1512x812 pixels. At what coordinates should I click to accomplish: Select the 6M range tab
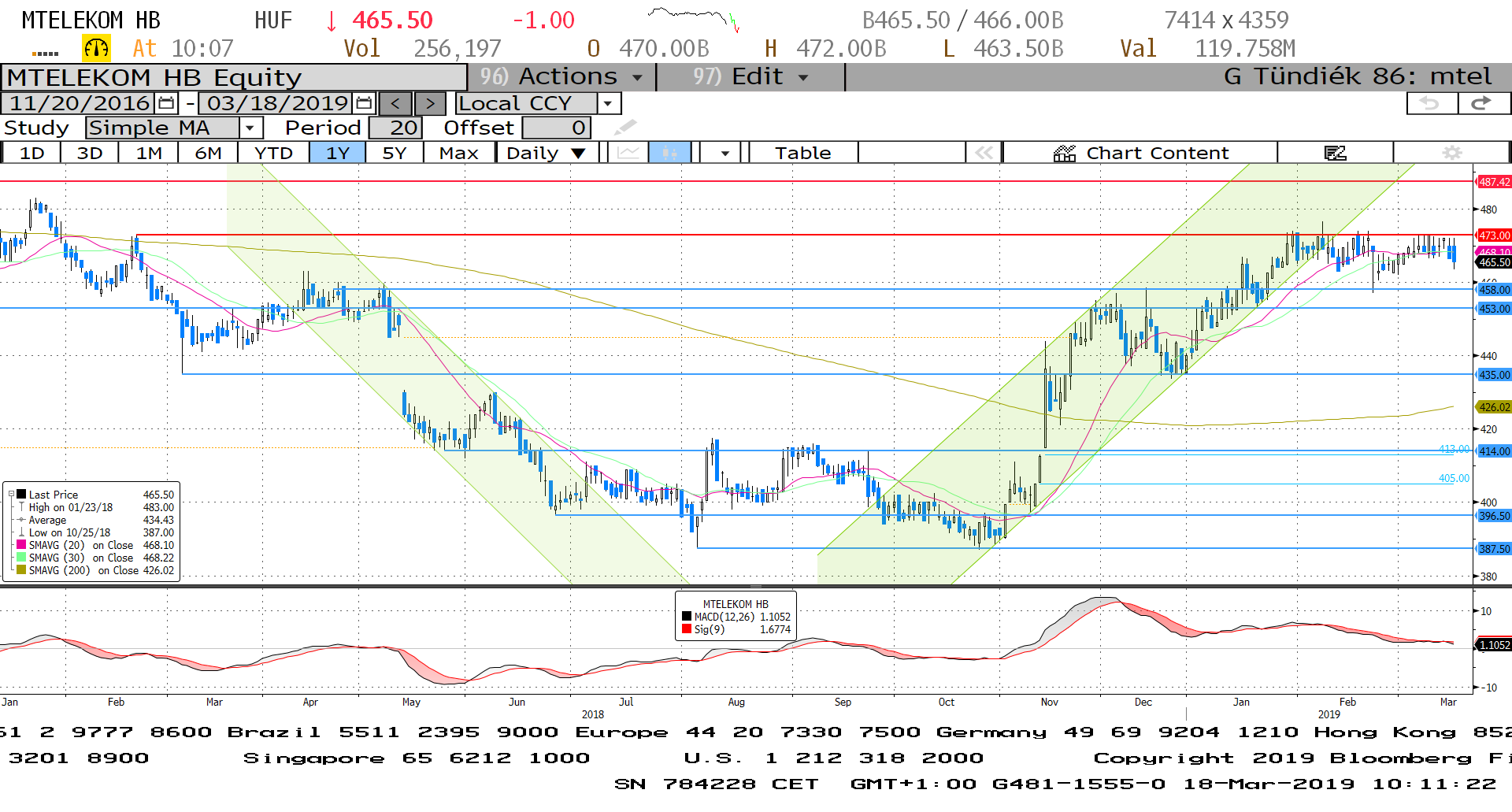click(208, 153)
